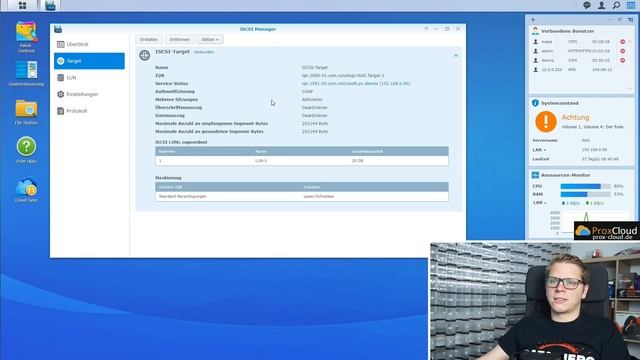
Task: Click the RAM usage bar
Action: [585, 194]
